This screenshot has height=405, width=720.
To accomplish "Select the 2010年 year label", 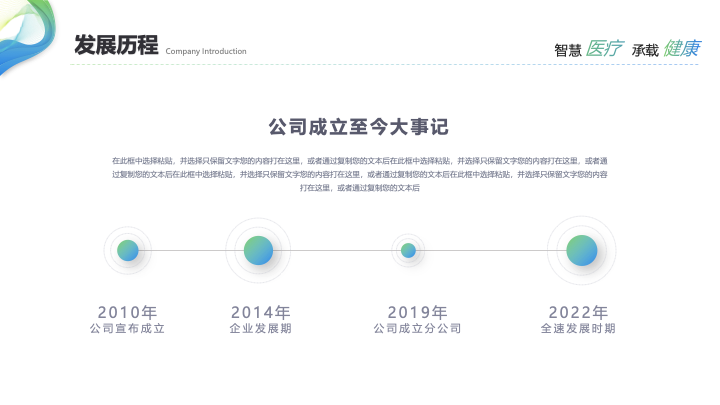I will click(x=127, y=312).
